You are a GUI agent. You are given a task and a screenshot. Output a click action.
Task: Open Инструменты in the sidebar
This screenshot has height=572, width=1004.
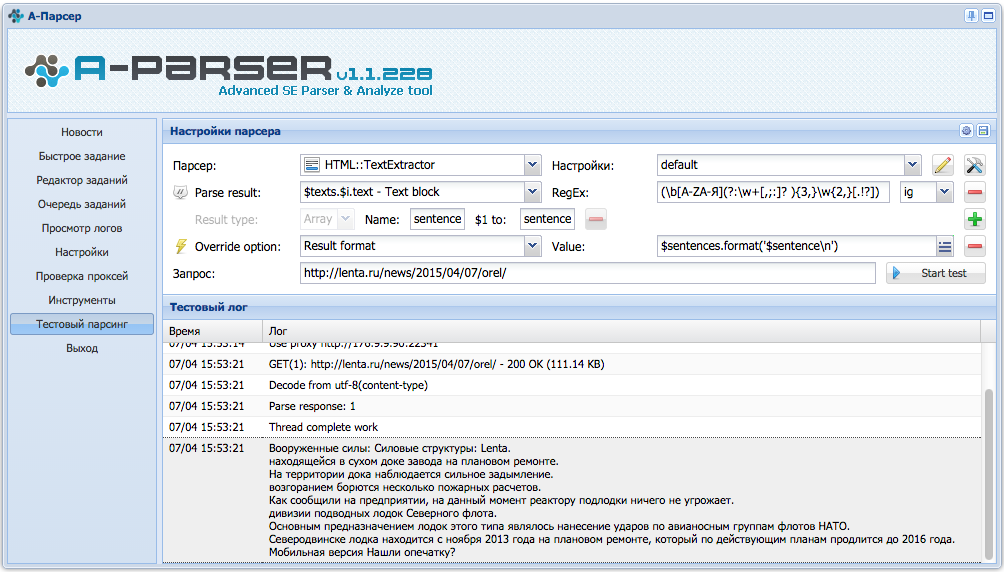point(82,300)
